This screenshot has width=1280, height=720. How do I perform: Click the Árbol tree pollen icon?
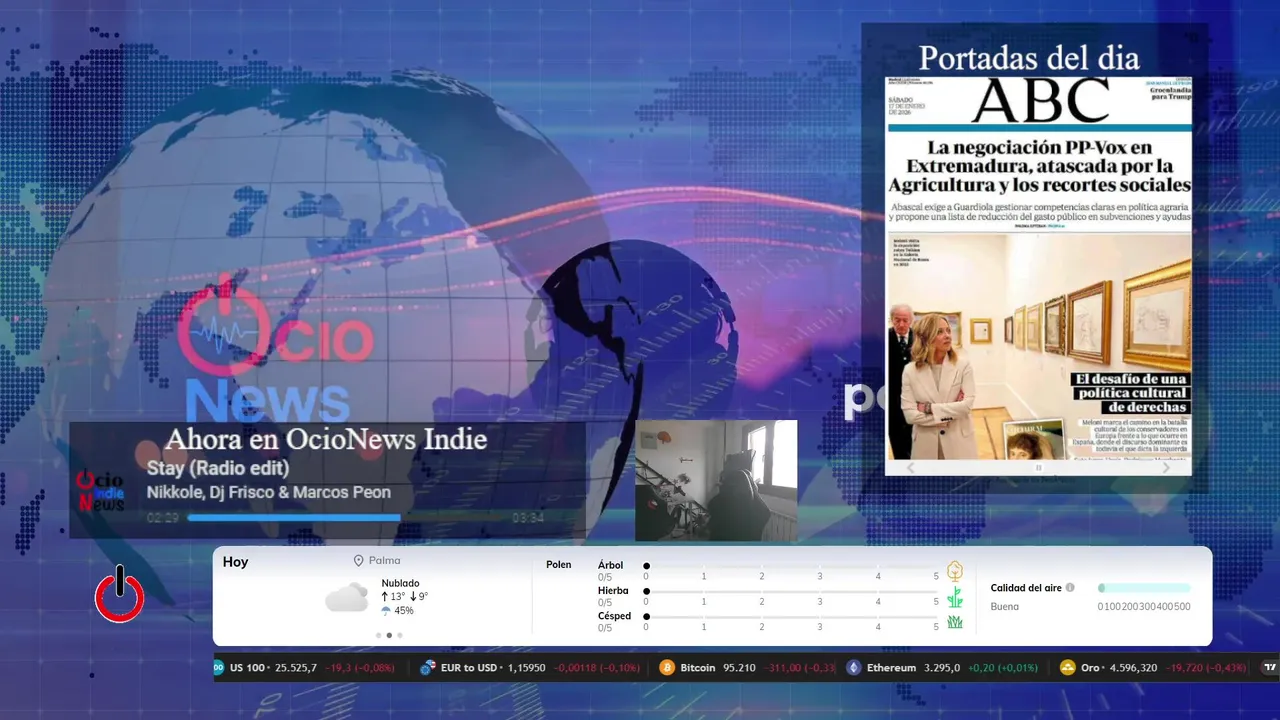pyautogui.click(x=955, y=571)
